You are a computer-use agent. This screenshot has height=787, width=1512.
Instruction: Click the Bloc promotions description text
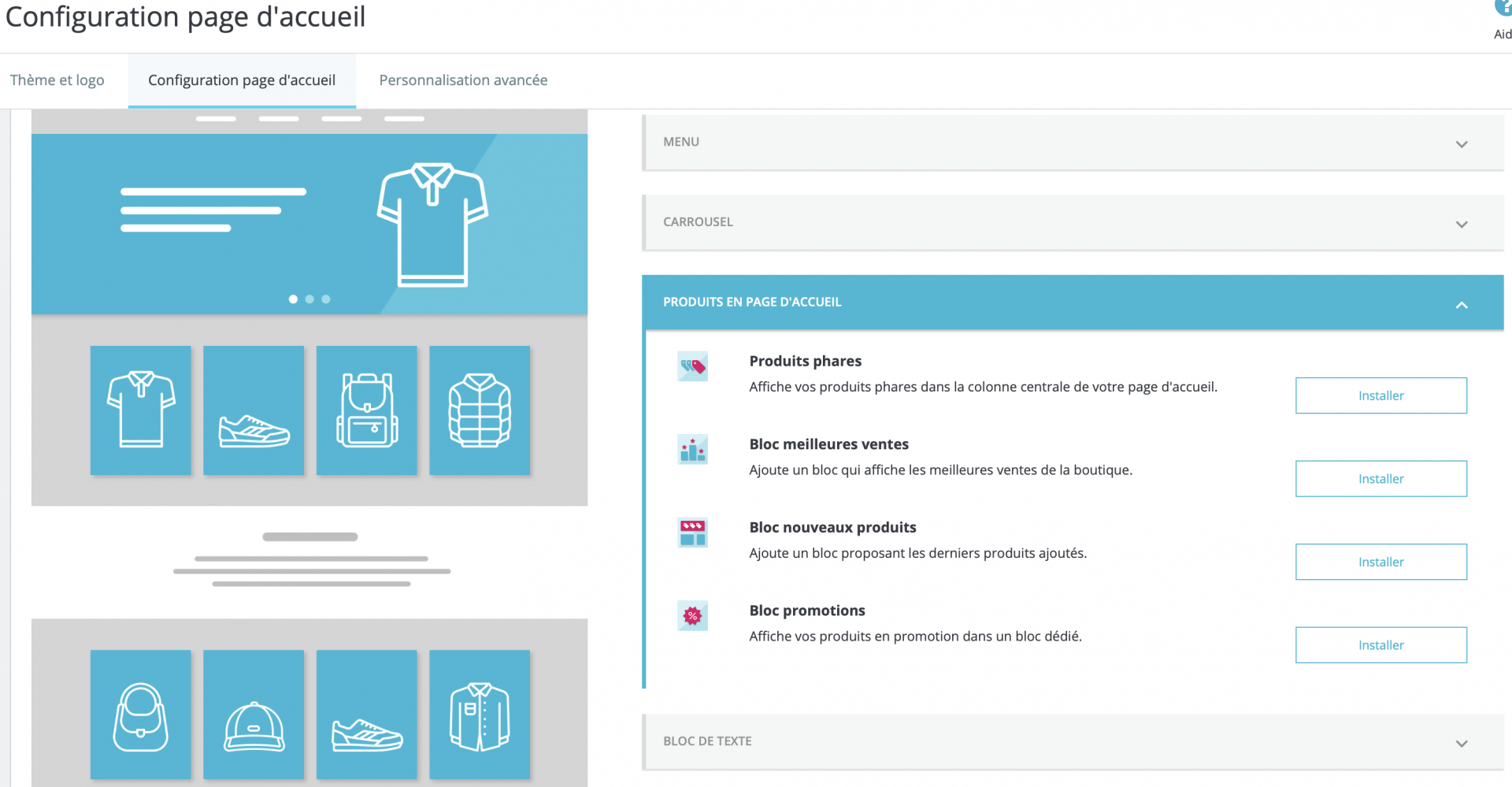tap(916, 637)
